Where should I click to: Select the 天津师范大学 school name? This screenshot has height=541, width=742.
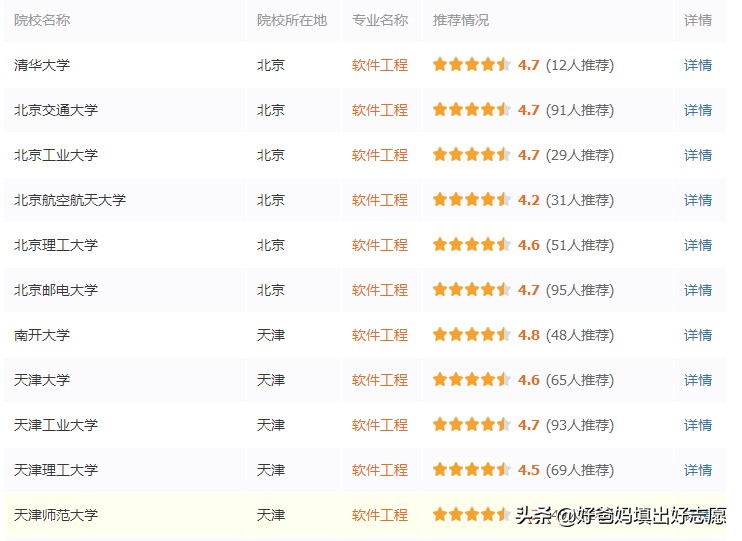pos(56,514)
